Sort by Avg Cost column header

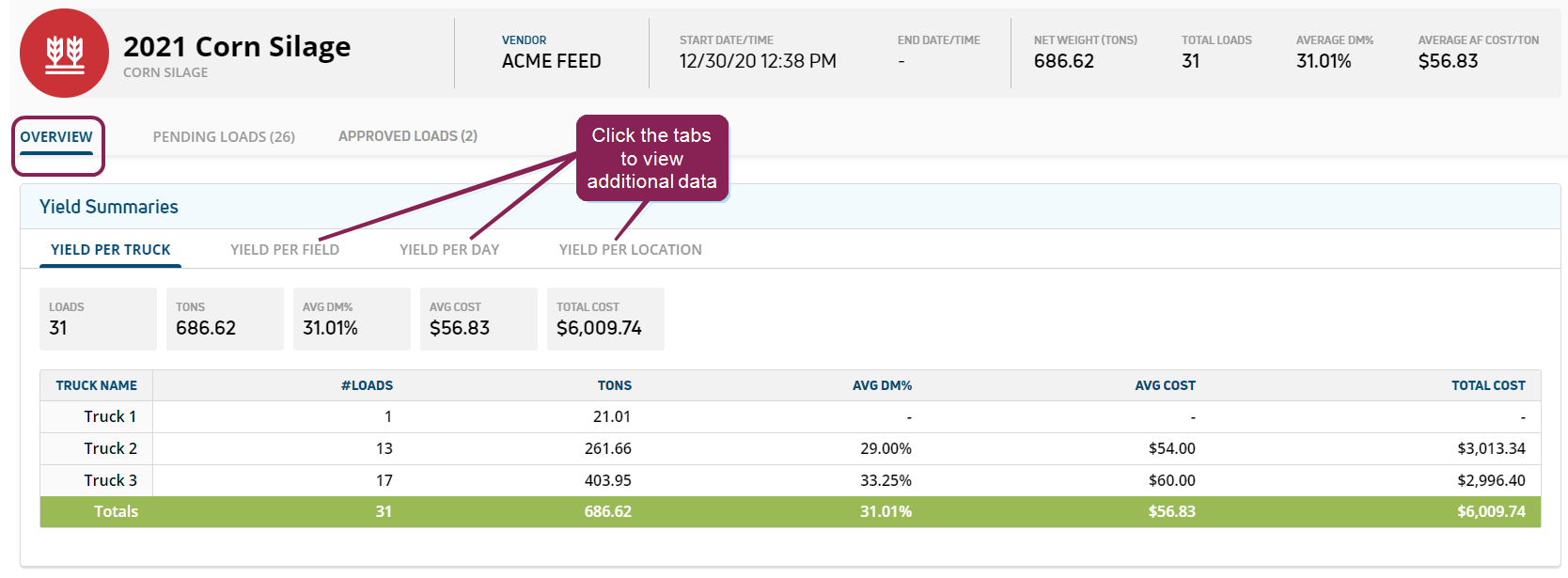pyautogui.click(x=1165, y=385)
